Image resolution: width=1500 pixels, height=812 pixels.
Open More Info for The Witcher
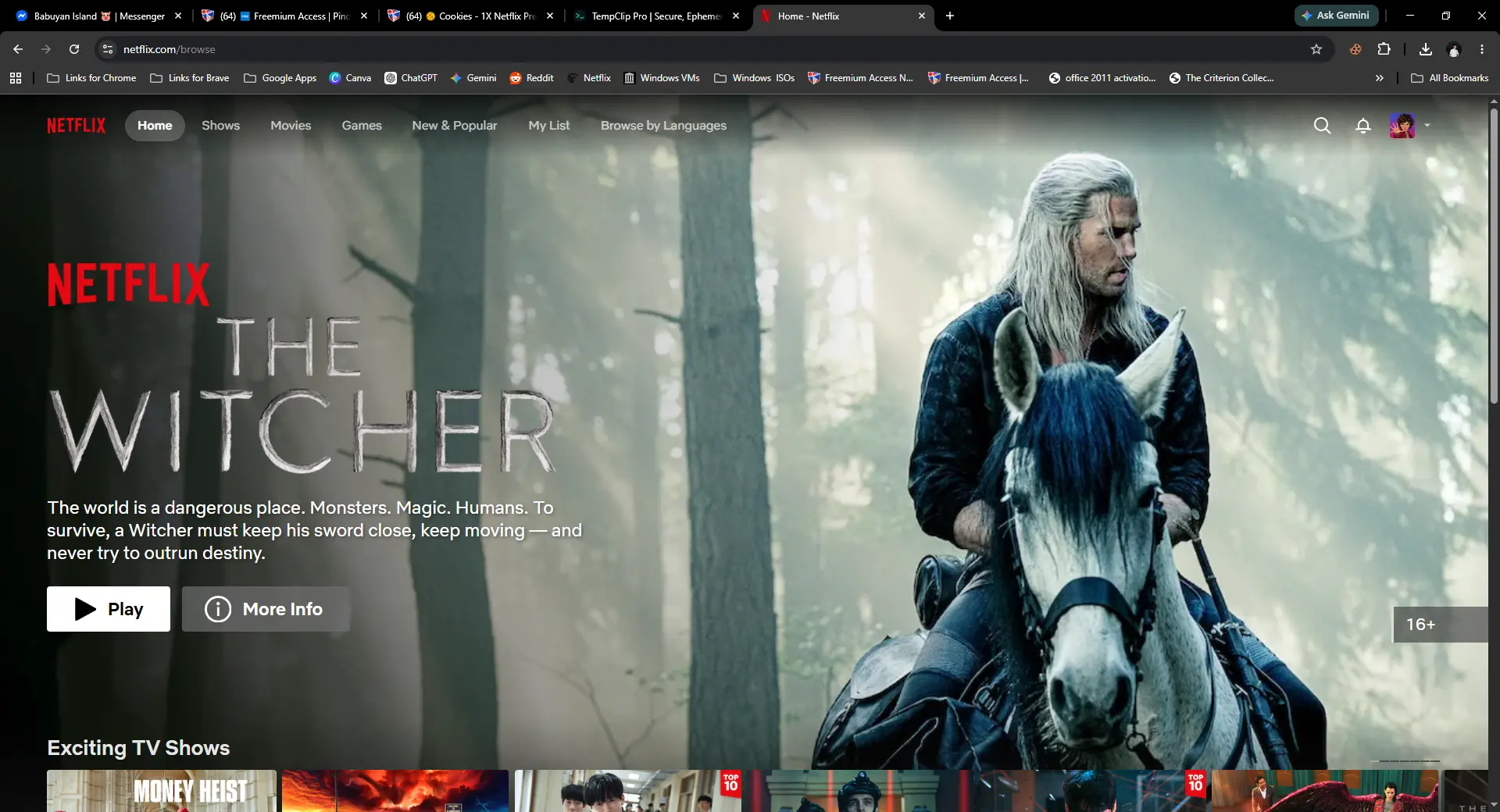(266, 609)
